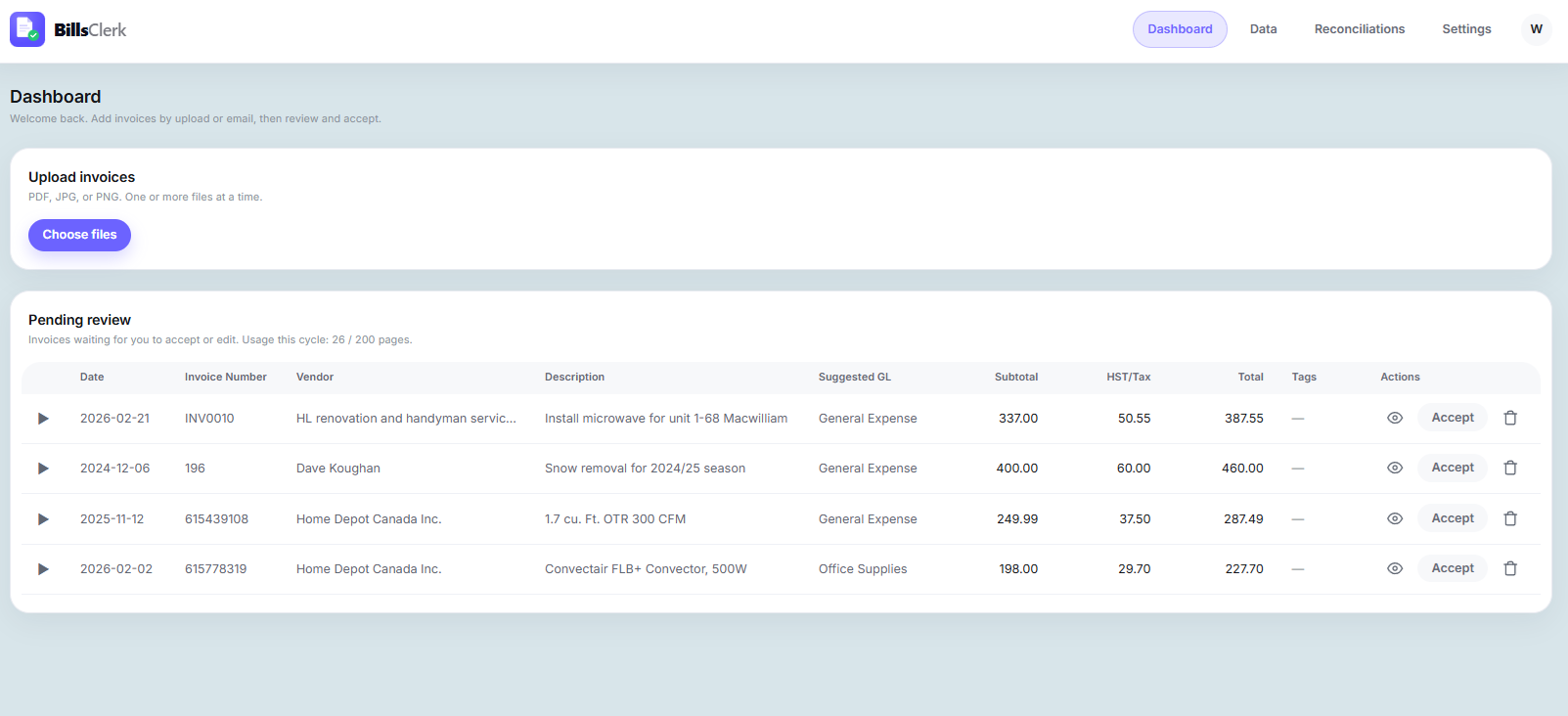
Task: Click the Invoice Number column header
Action: point(226,377)
